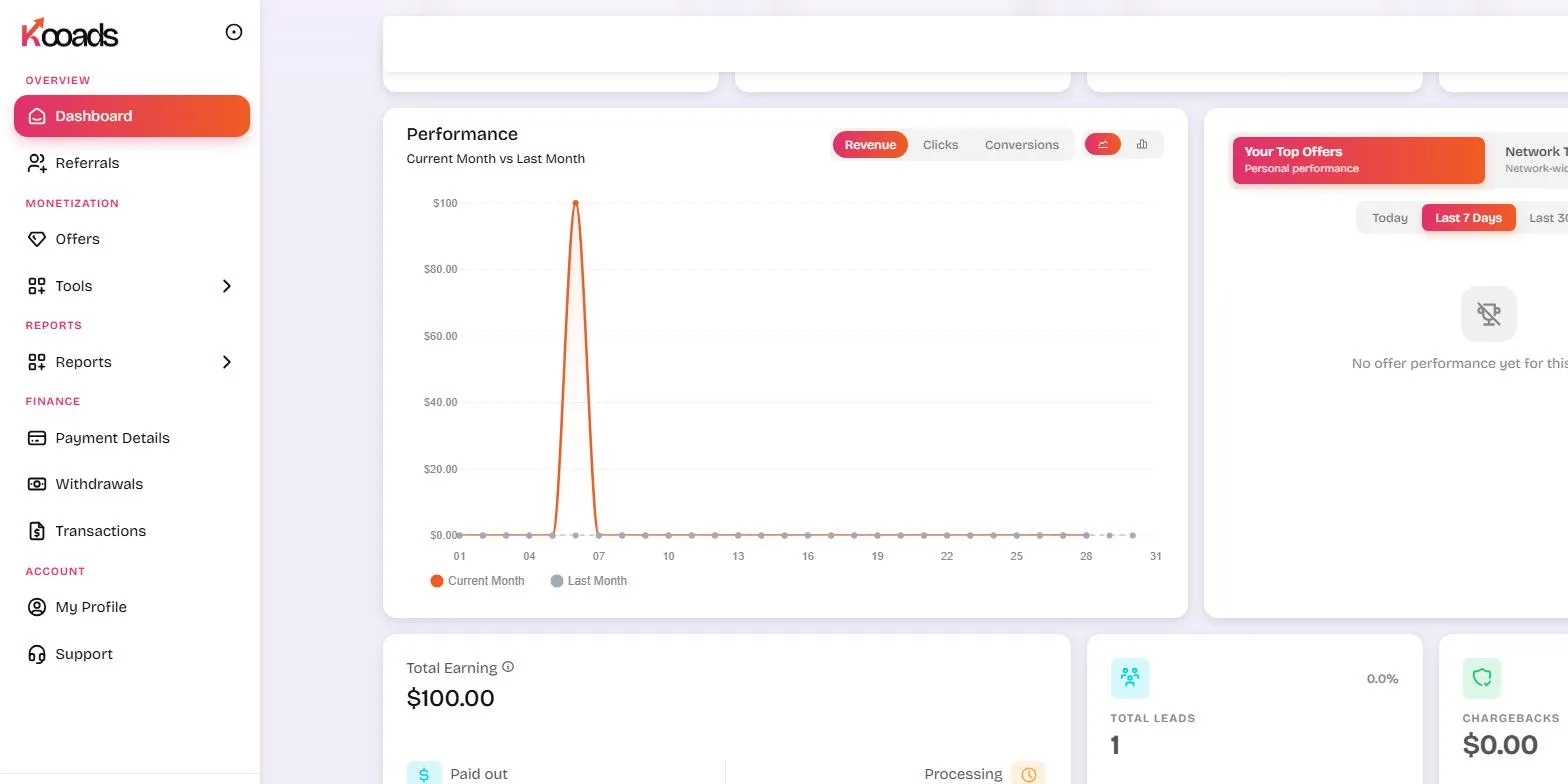Click the Paid out dollar icon

point(424,774)
